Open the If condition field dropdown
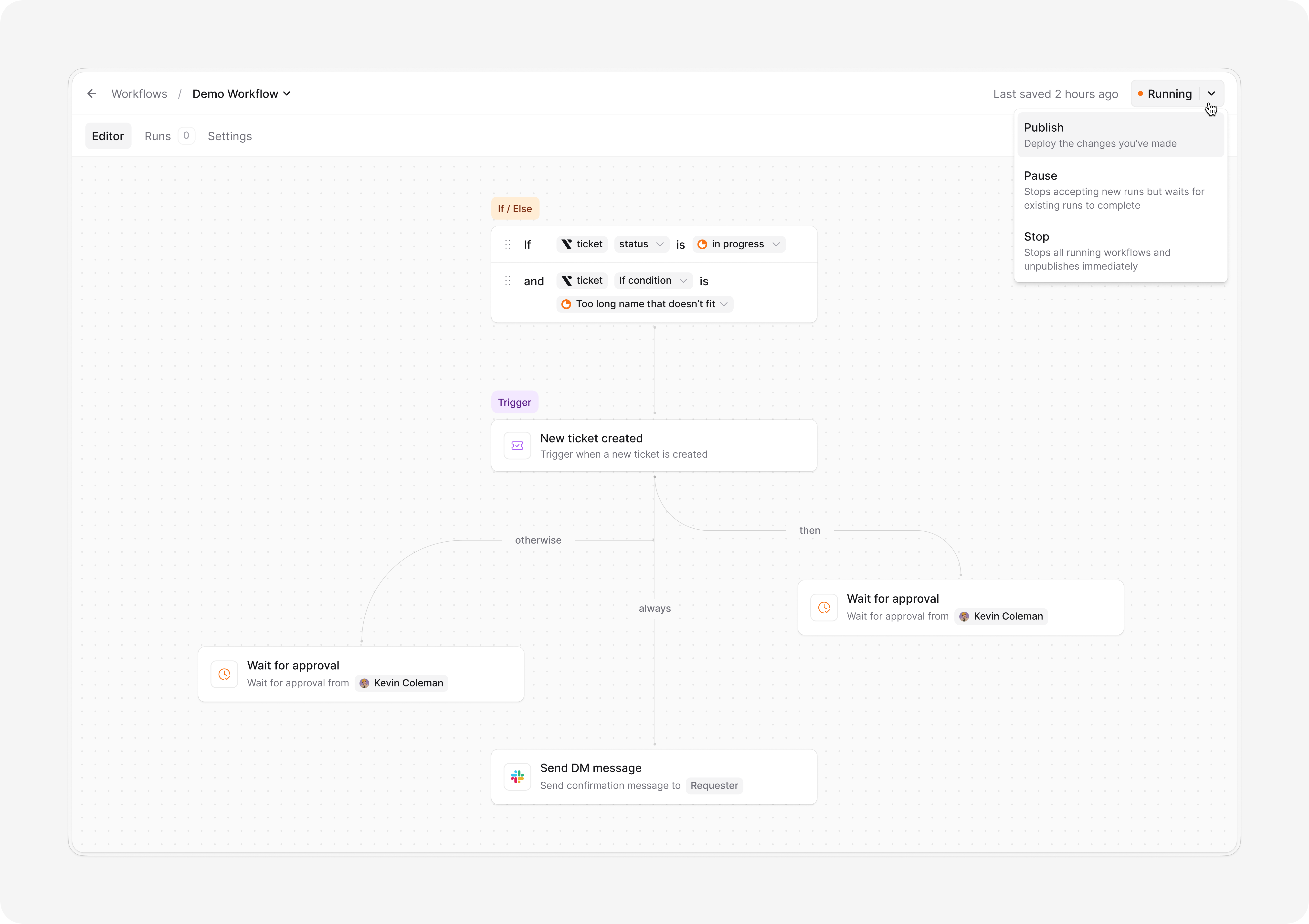Screen dimensions: 1309x924 [653, 281]
